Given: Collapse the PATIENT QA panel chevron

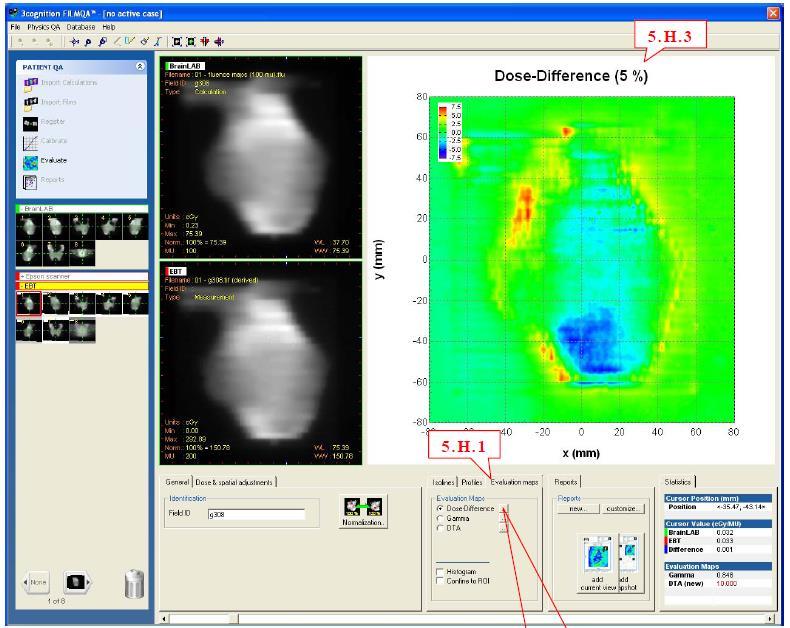Looking at the screenshot, I should click(140, 67).
